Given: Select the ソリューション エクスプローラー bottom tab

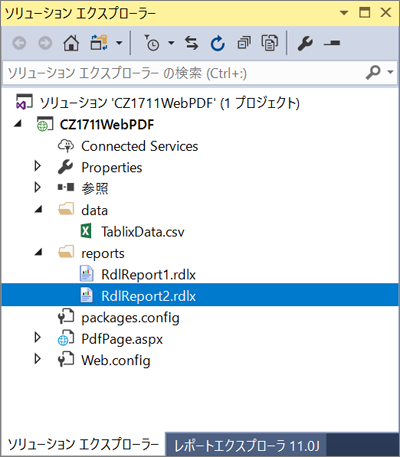Looking at the screenshot, I should click(83, 444).
